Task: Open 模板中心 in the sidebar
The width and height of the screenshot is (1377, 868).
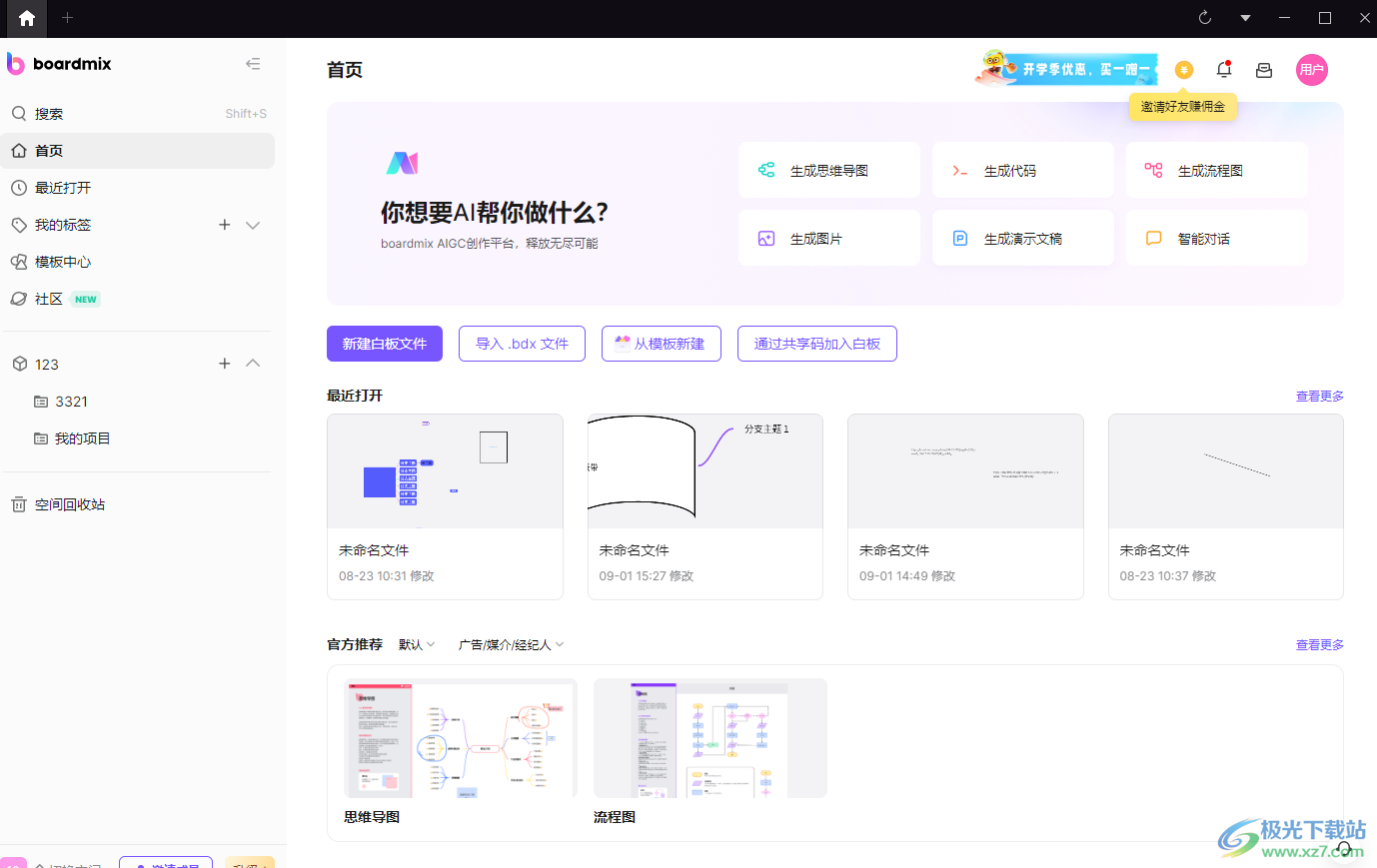Action: (139, 262)
